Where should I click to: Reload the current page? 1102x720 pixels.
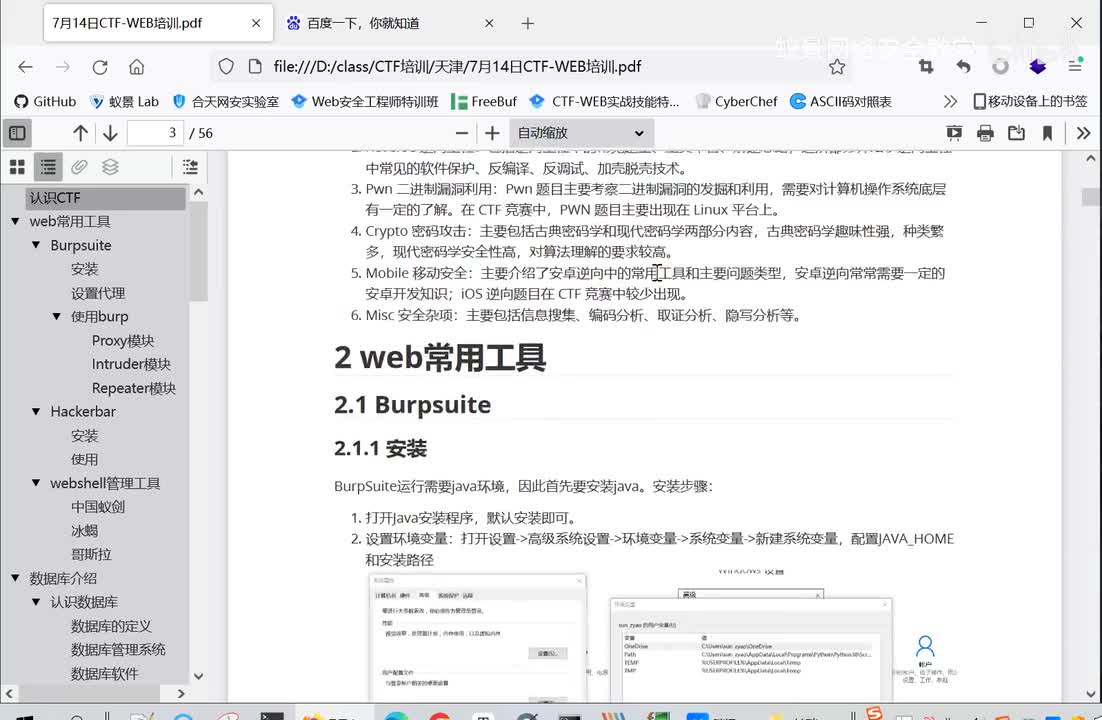click(x=100, y=67)
